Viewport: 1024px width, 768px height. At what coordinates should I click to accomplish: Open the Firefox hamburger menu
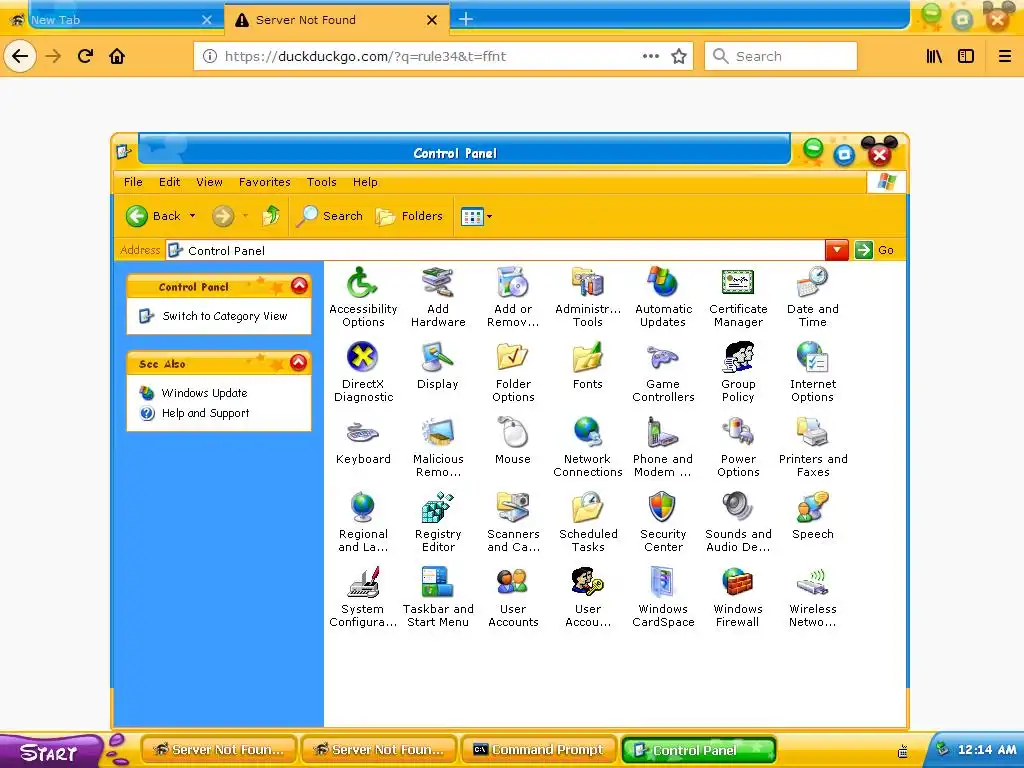[x=1004, y=56]
